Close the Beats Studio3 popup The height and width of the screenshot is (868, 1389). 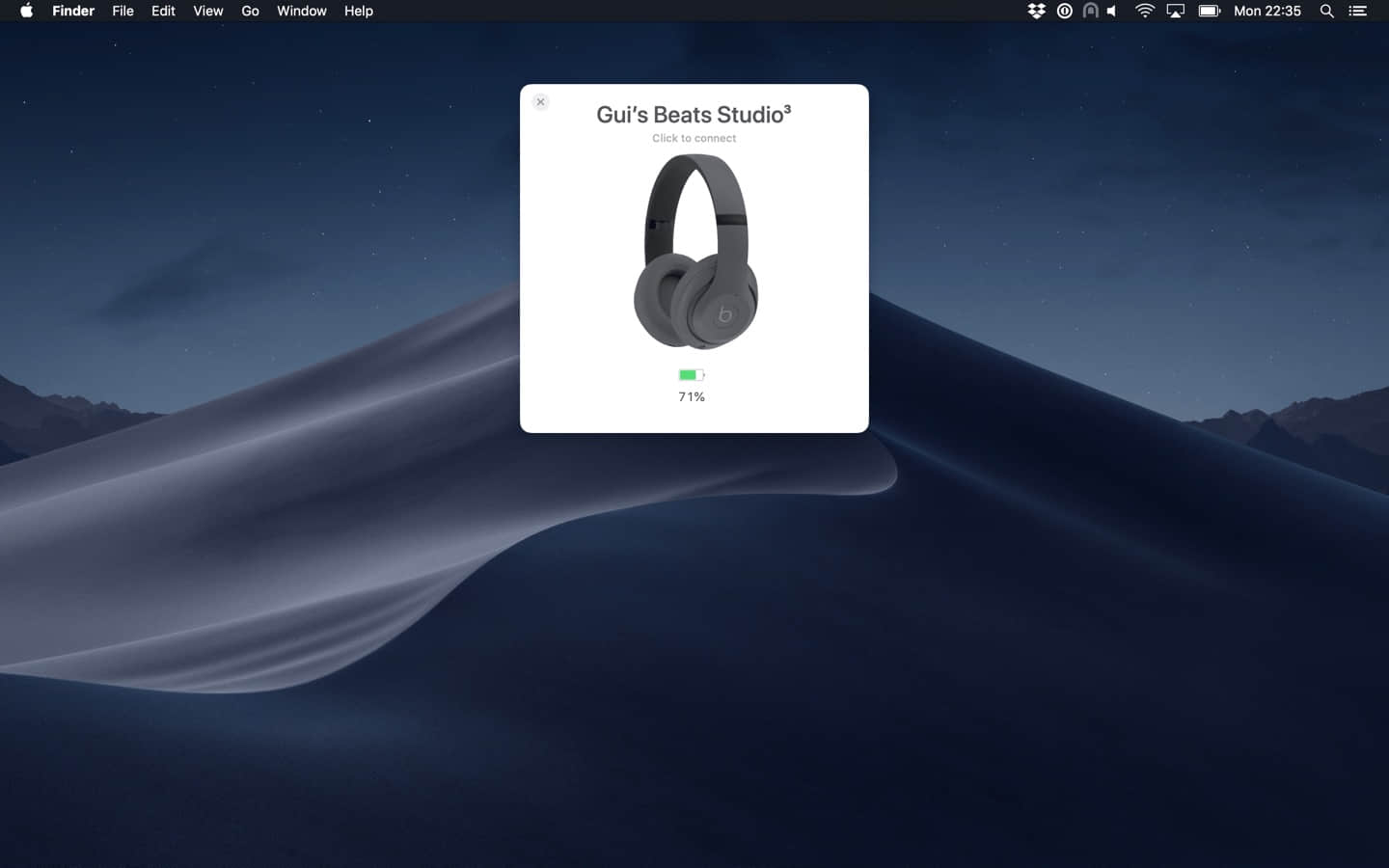540,101
